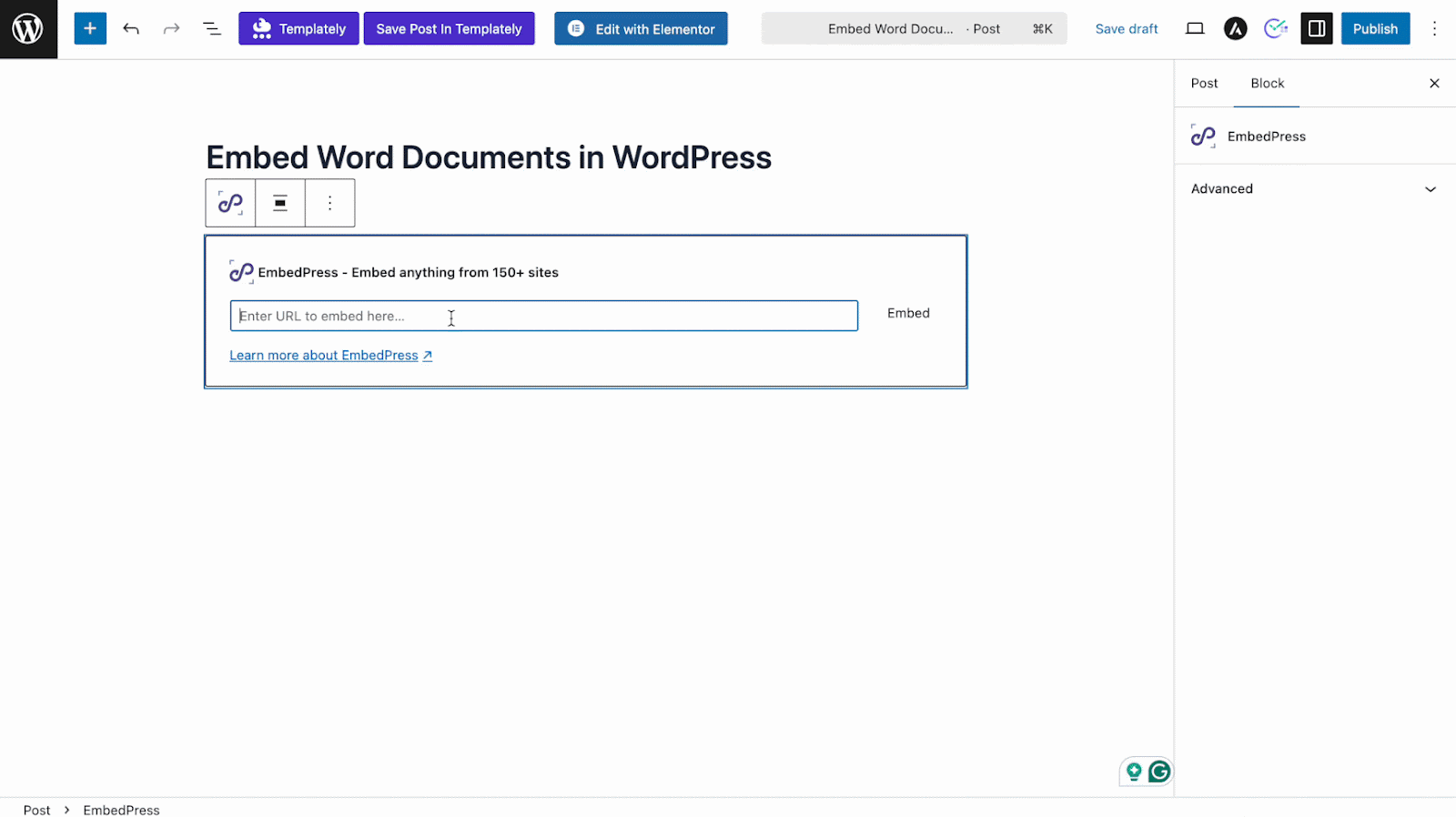Click the Embed button

(x=908, y=313)
